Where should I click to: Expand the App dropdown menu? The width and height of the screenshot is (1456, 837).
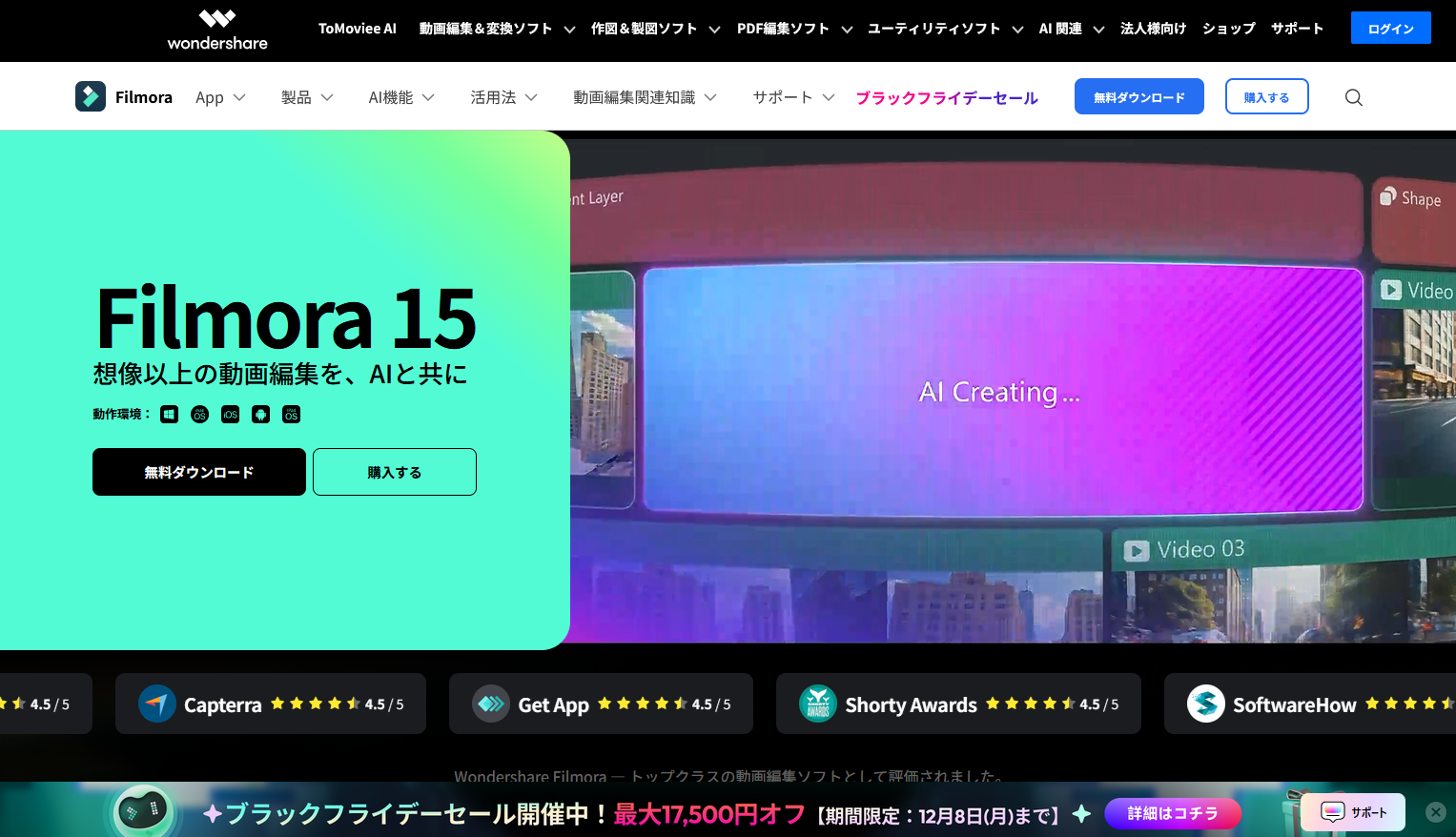tap(220, 97)
